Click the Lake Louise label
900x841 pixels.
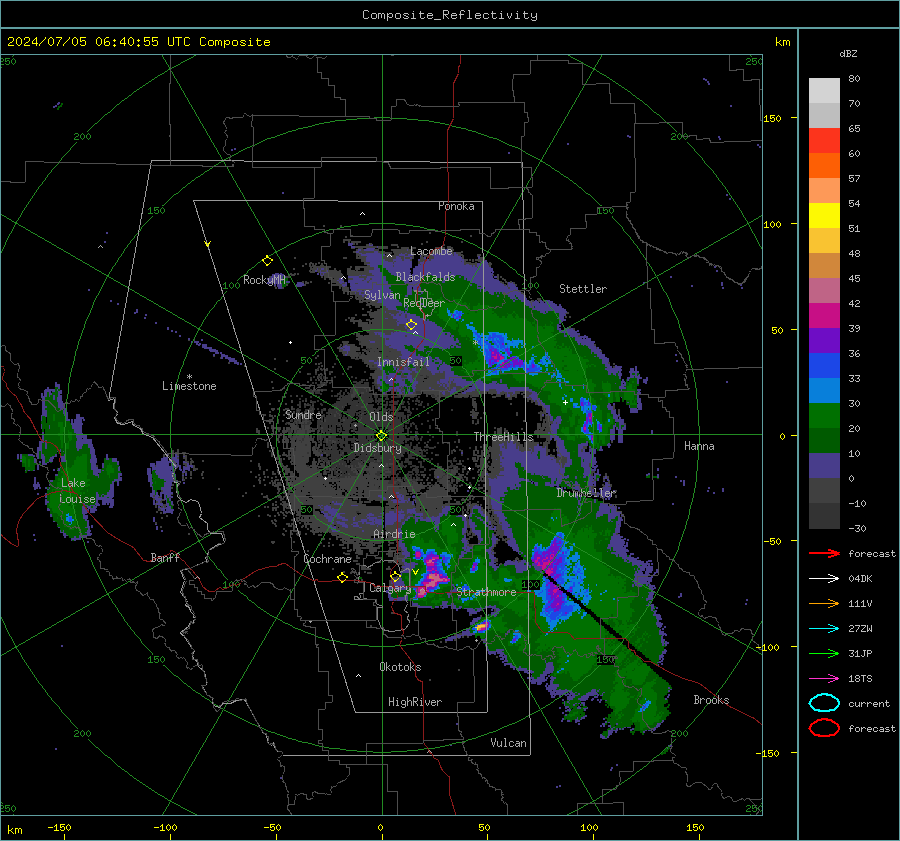click(77, 491)
